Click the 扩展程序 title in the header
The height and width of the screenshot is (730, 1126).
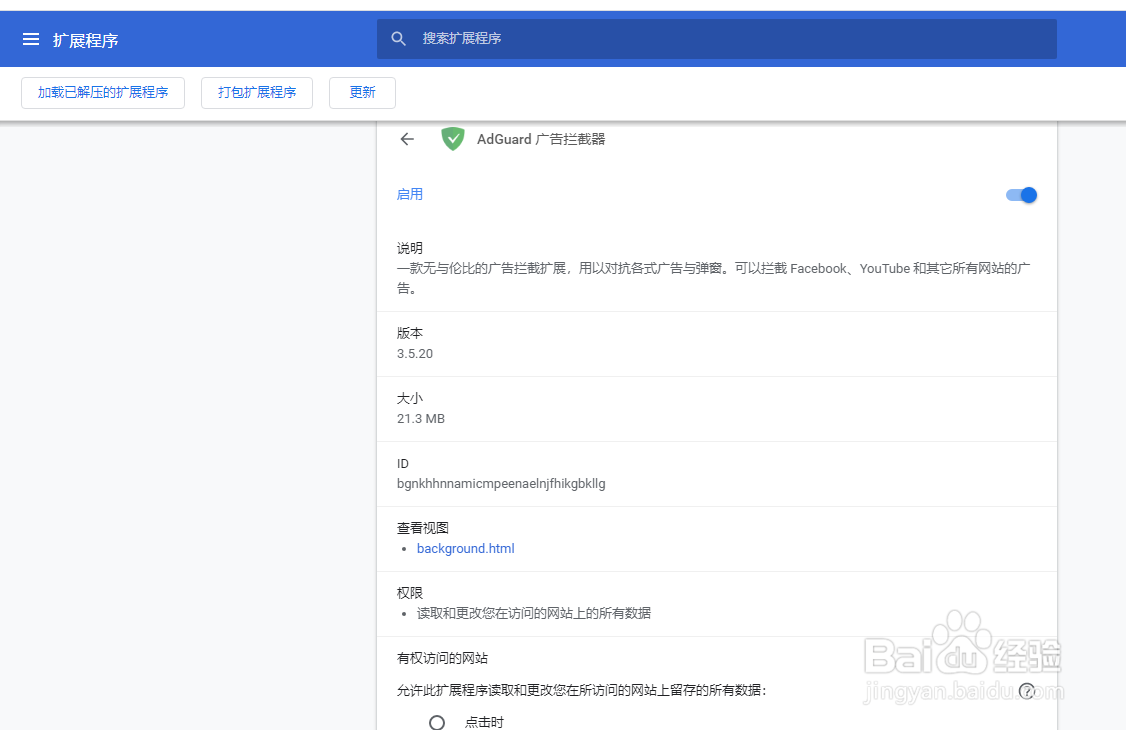[x=88, y=40]
